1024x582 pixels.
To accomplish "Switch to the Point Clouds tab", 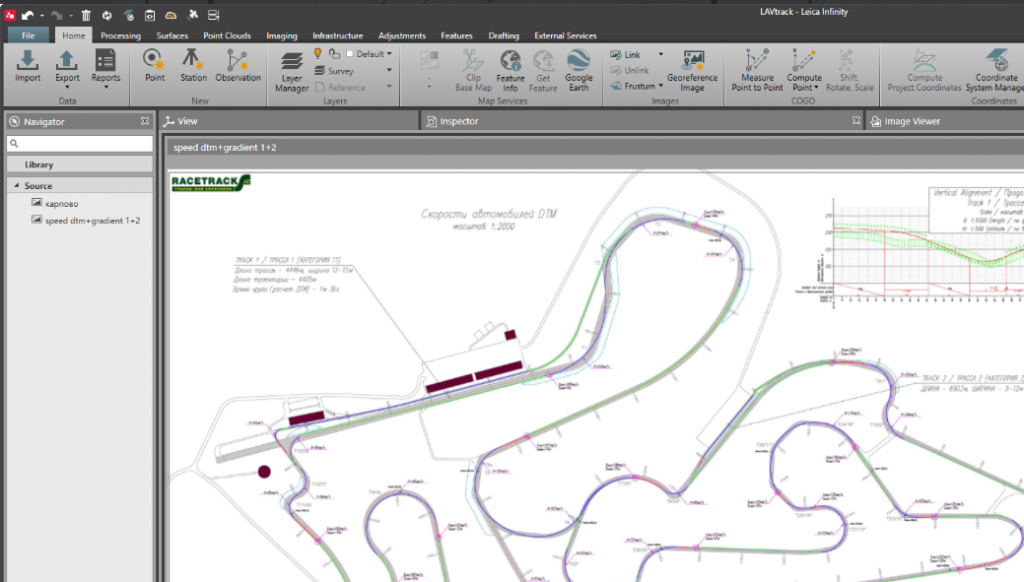I will tap(227, 36).
